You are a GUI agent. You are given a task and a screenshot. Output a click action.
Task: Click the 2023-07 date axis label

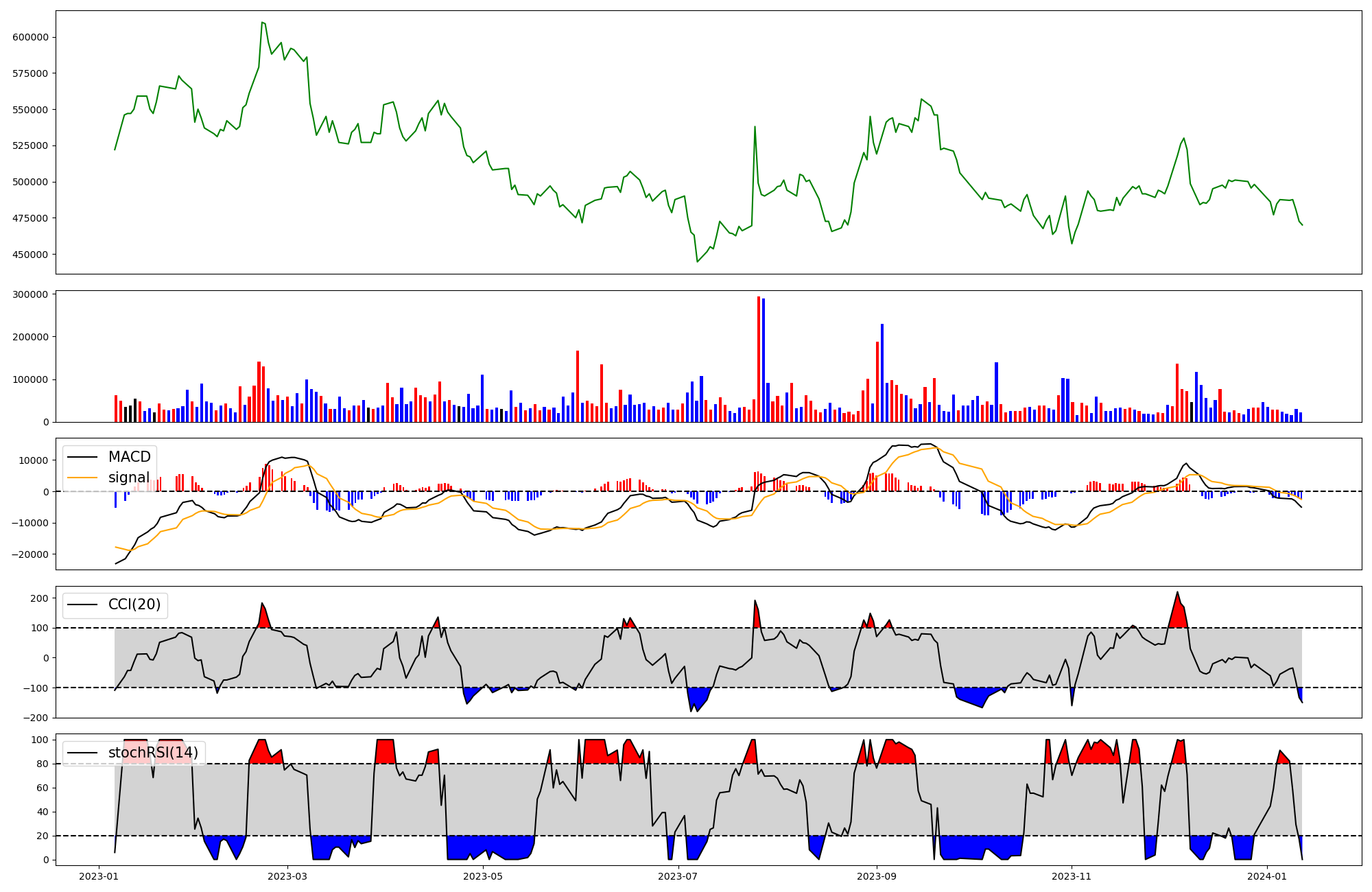click(x=678, y=876)
